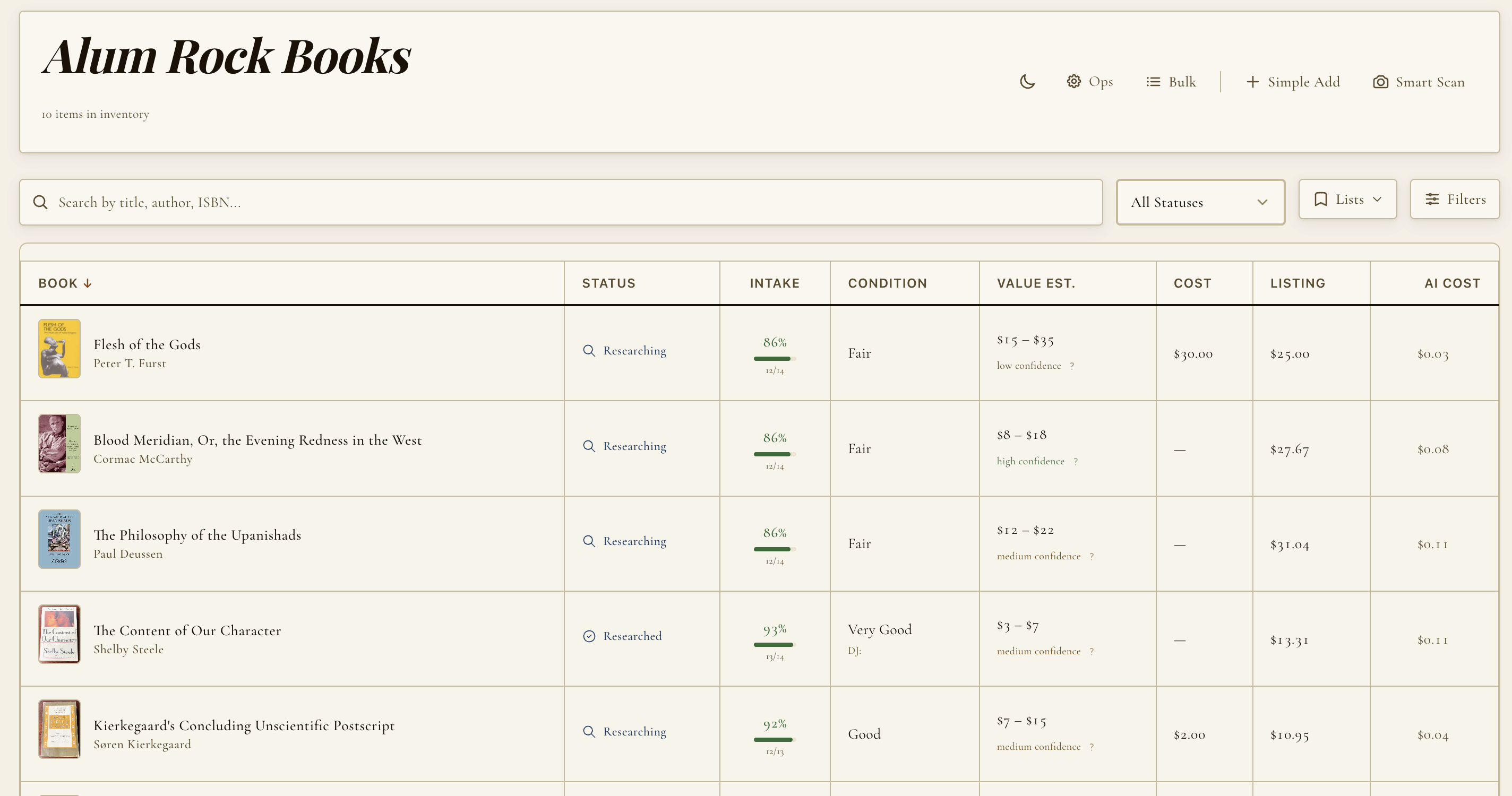Open Flesh of the Gods title
1512x796 pixels.
[147, 344]
